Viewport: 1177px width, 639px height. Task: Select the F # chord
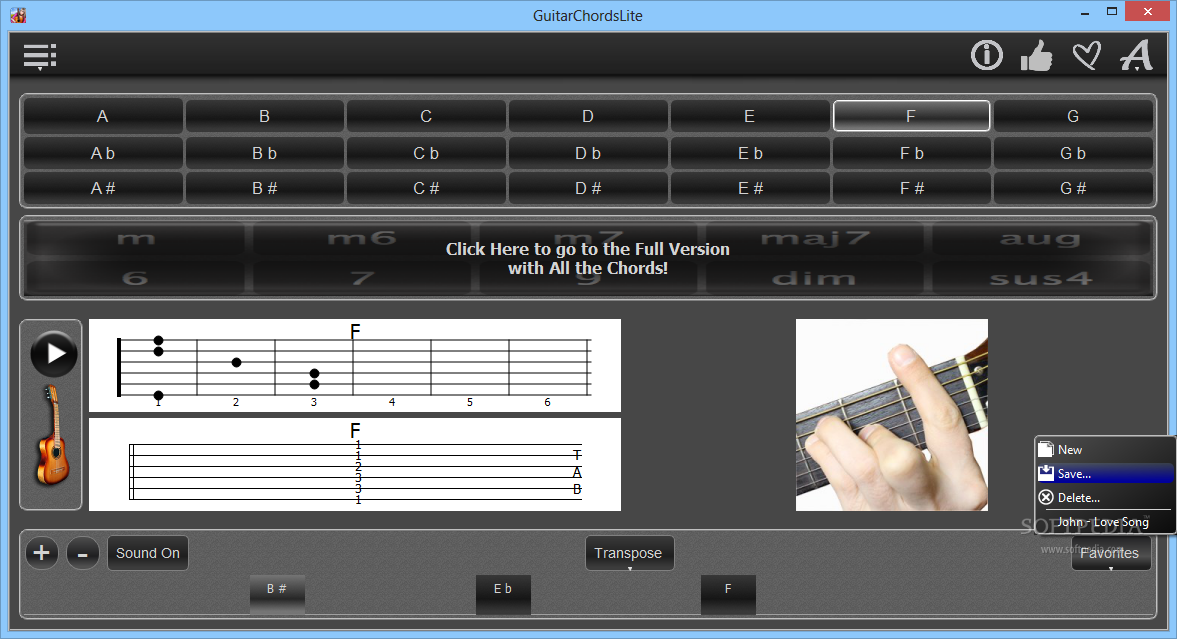point(911,188)
